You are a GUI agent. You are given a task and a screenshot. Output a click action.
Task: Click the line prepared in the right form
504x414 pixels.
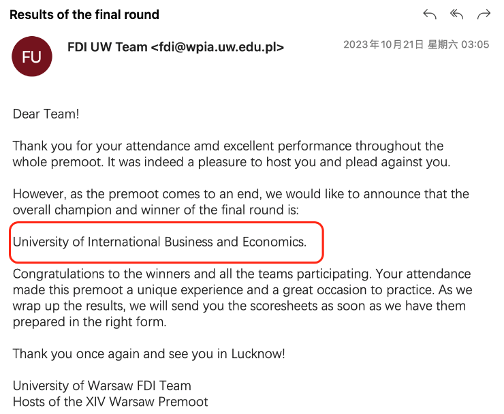89,322
